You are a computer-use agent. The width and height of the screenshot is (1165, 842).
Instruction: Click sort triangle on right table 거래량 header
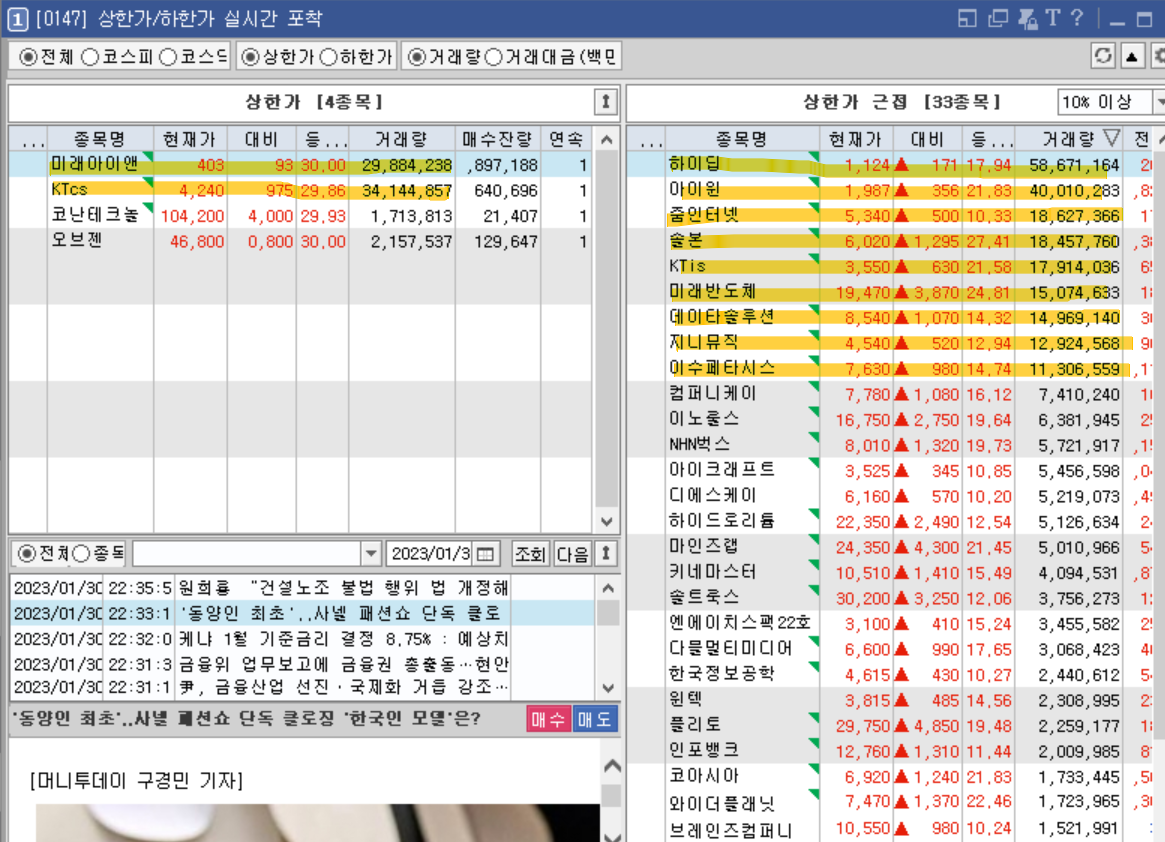pyautogui.click(x=1112, y=138)
